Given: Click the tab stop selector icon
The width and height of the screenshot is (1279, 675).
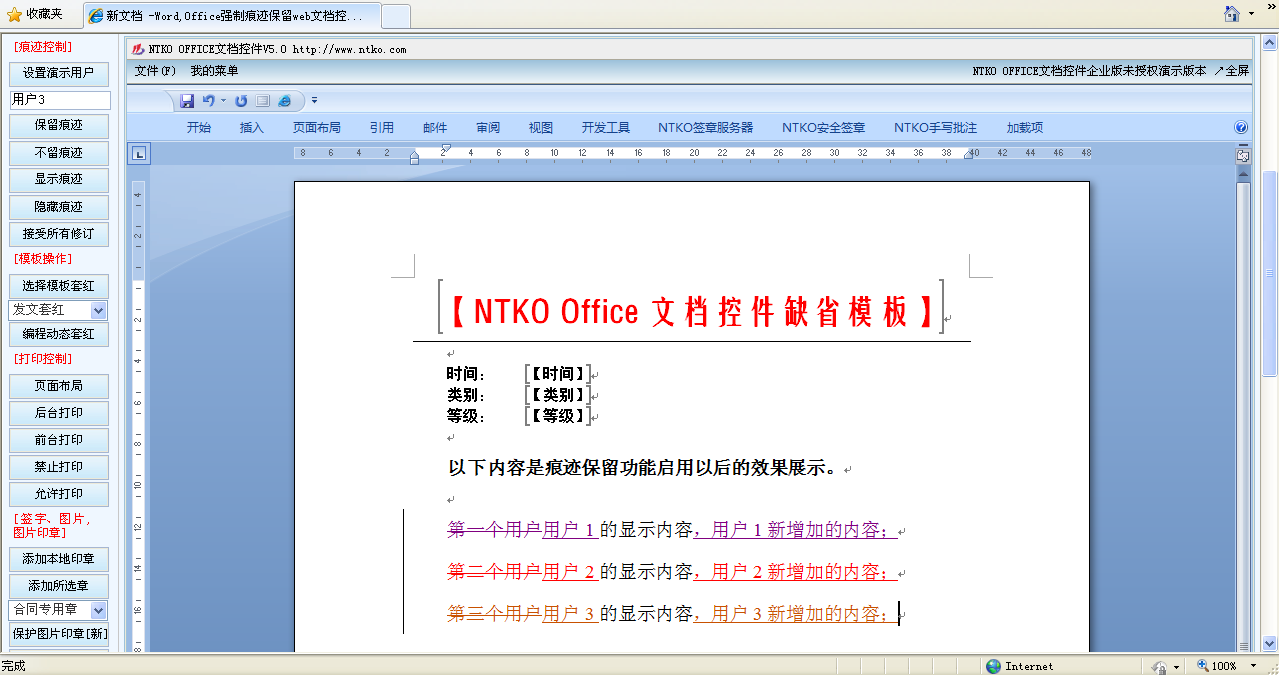Looking at the screenshot, I should (x=139, y=153).
